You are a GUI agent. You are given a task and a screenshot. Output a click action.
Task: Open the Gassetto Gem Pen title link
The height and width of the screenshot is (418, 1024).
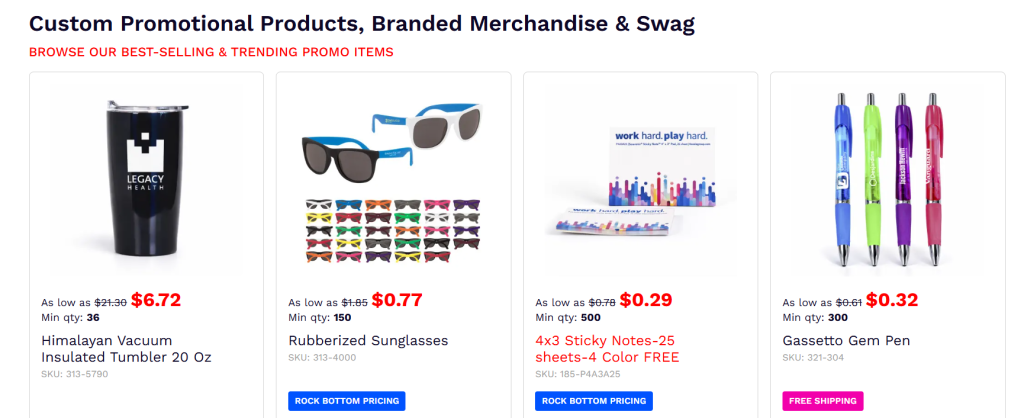tap(846, 340)
